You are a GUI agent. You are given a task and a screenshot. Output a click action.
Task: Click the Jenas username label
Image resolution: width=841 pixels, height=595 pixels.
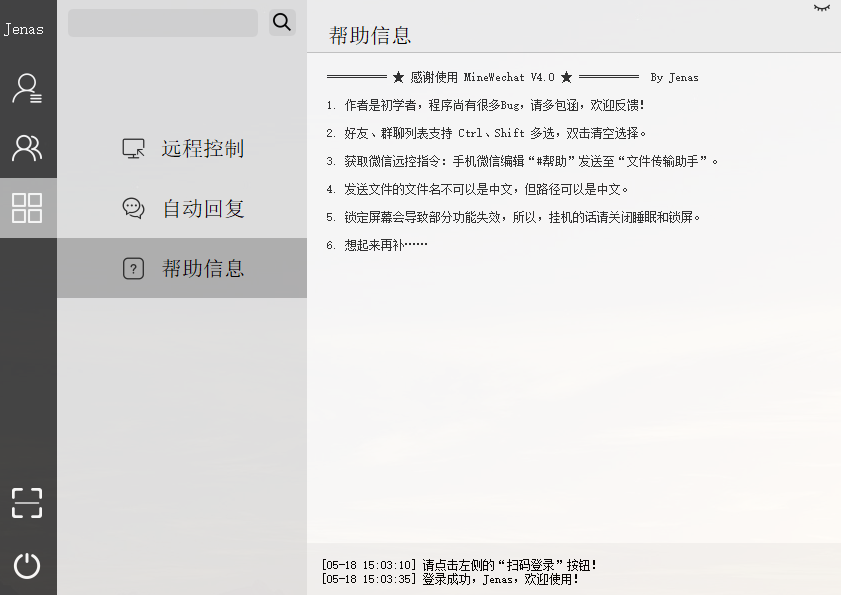[24, 29]
